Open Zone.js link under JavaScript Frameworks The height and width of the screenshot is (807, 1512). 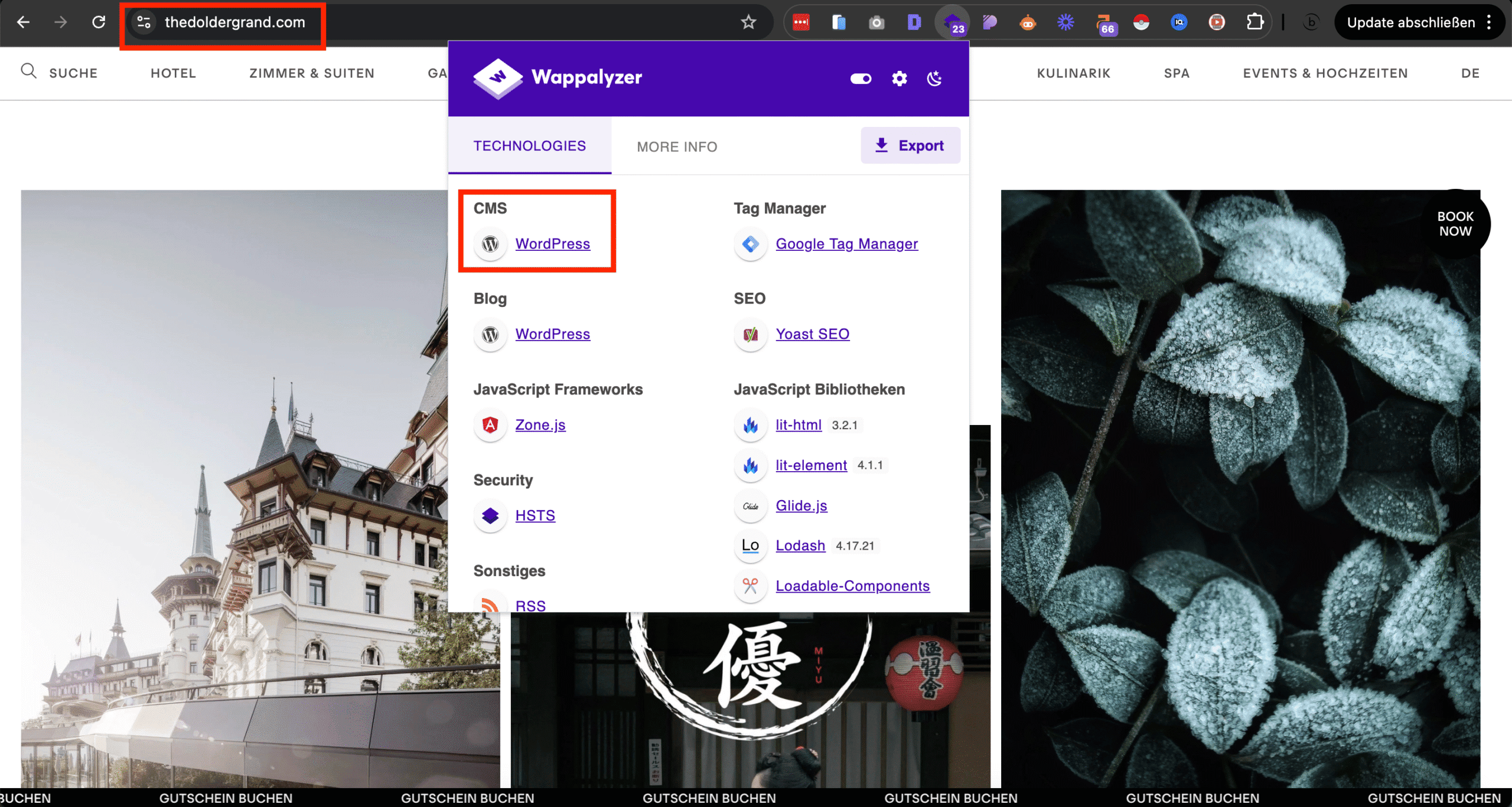(x=540, y=425)
